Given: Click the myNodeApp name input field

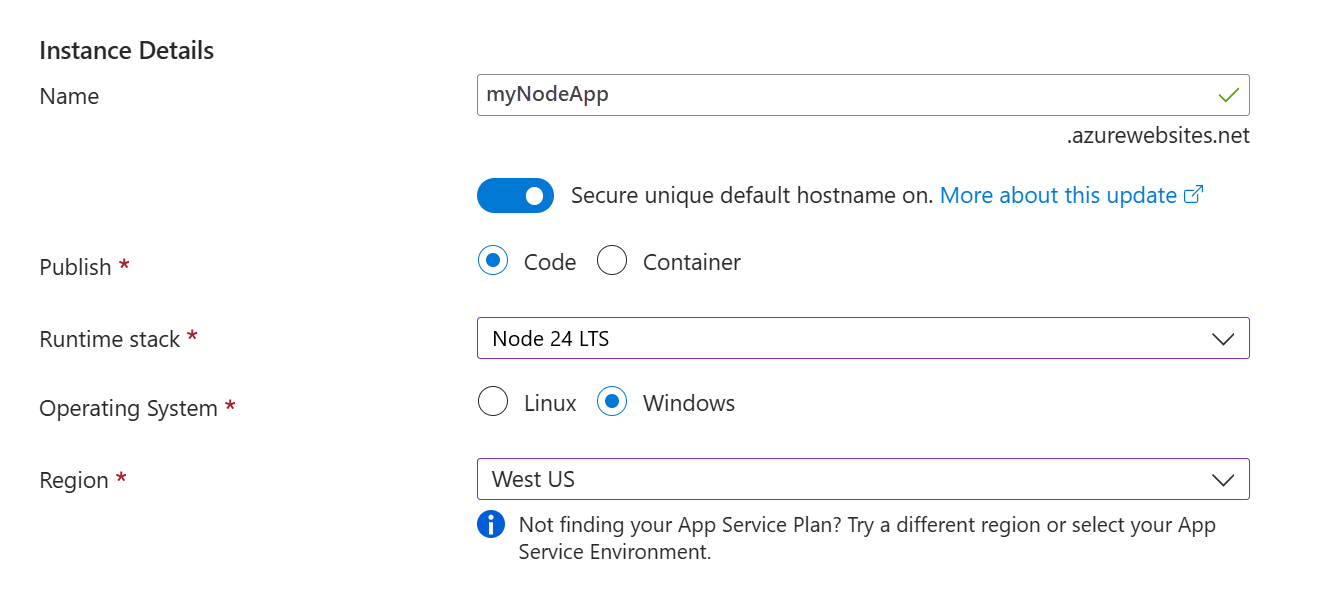Looking at the screenshot, I should pos(840,95).
